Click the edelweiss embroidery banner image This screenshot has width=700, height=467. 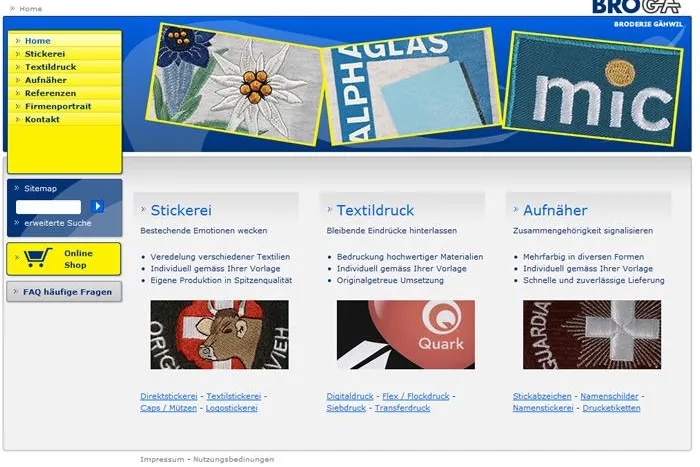click(236, 84)
